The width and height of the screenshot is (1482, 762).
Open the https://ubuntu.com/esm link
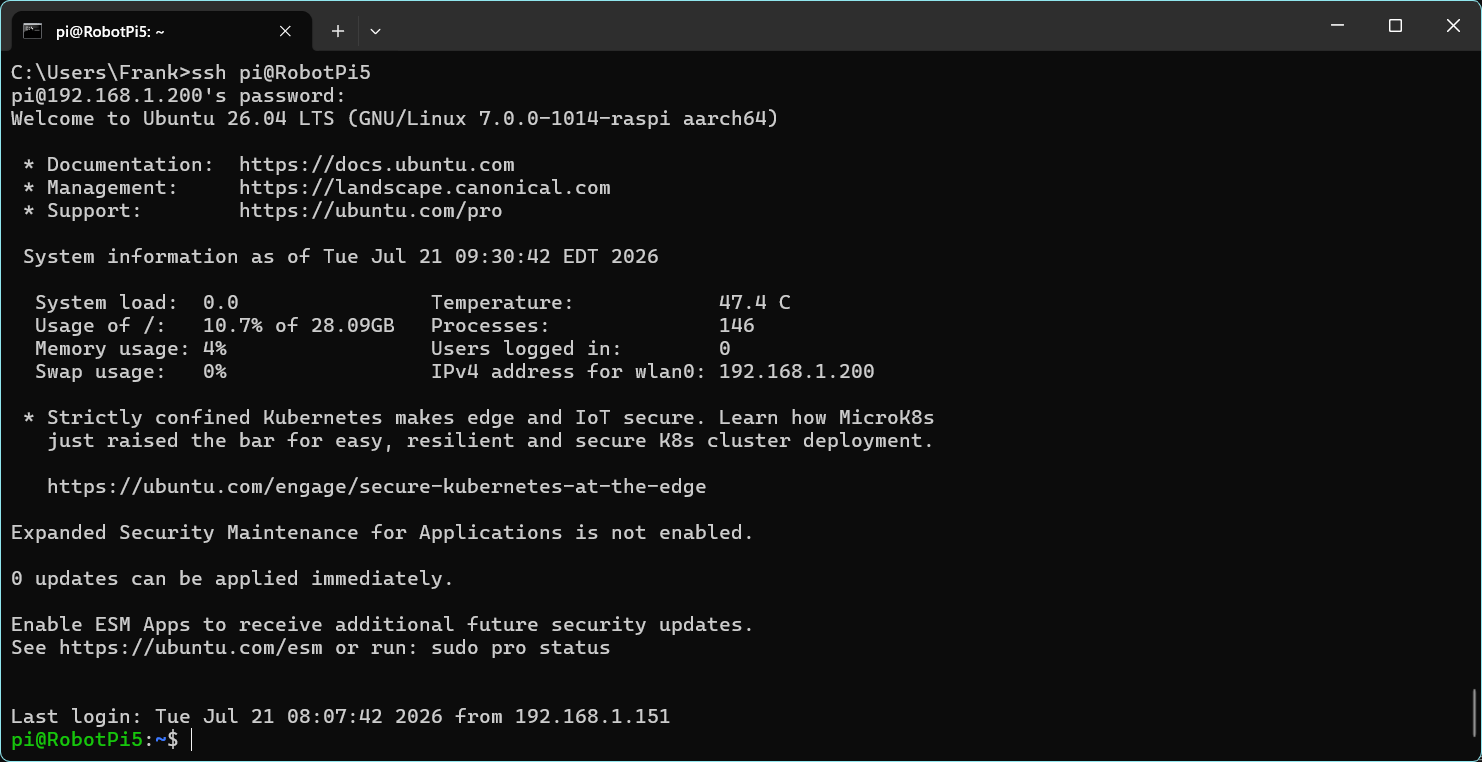191,647
